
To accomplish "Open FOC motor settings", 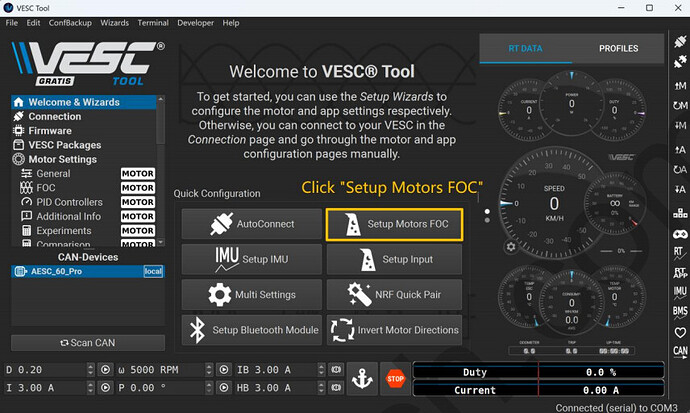I will (x=84, y=188).
